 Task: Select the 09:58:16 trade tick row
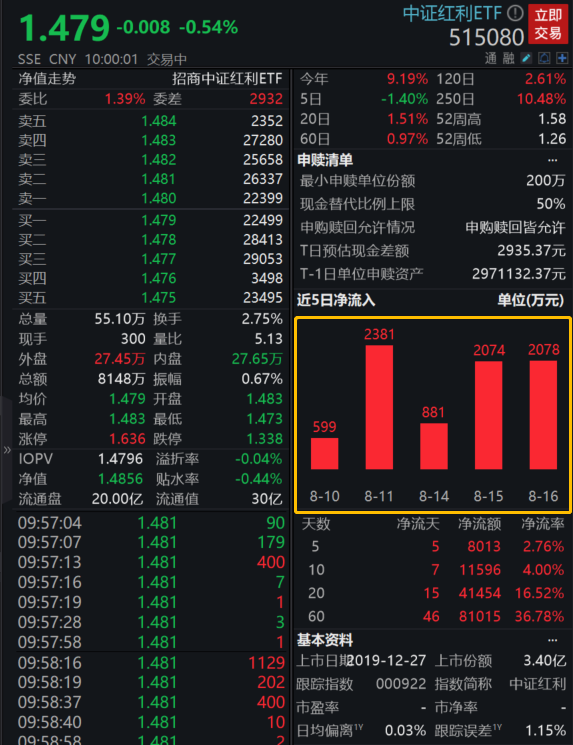pos(151,662)
